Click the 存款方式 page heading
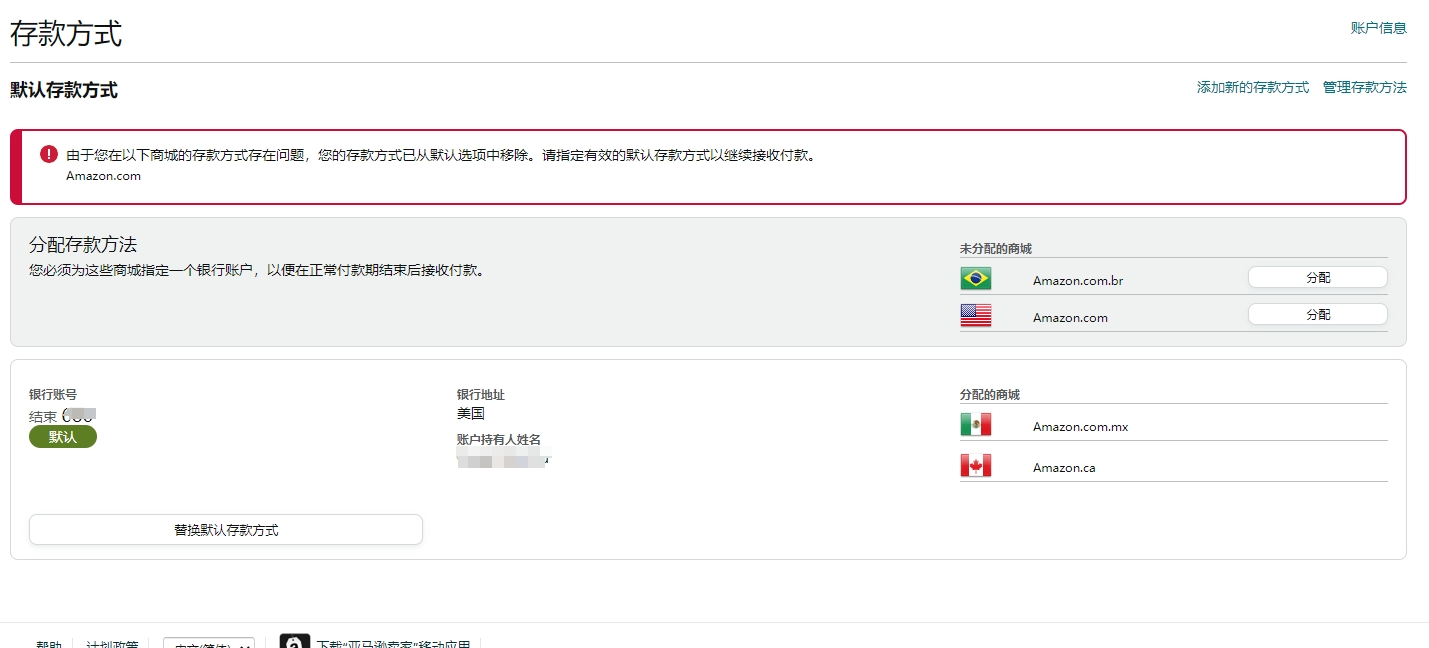 pos(66,34)
